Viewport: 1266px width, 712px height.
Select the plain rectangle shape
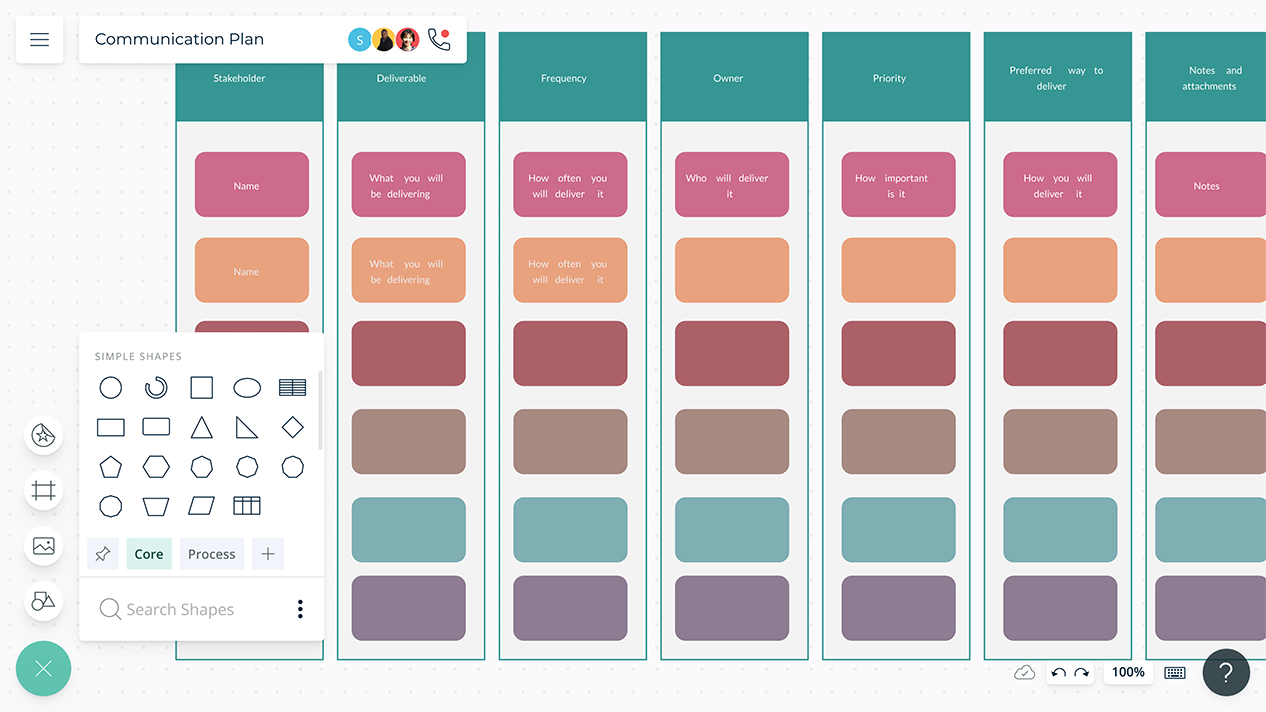[x=111, y=428]
